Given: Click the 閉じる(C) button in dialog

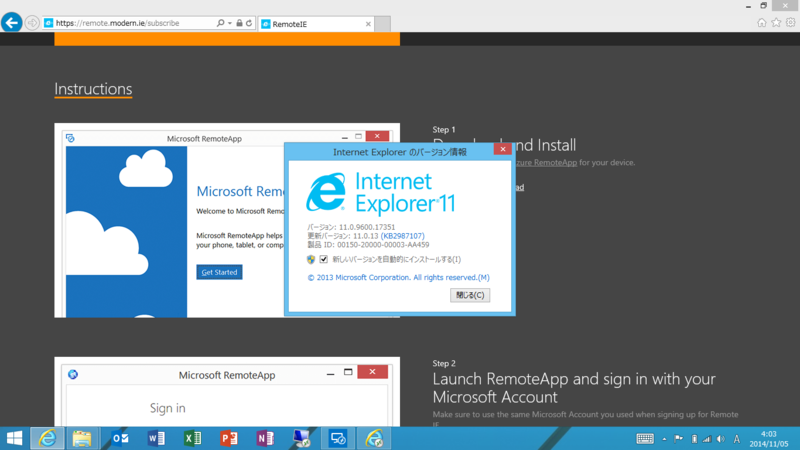Looking at the screenshot, I should [x=470, y=295].
